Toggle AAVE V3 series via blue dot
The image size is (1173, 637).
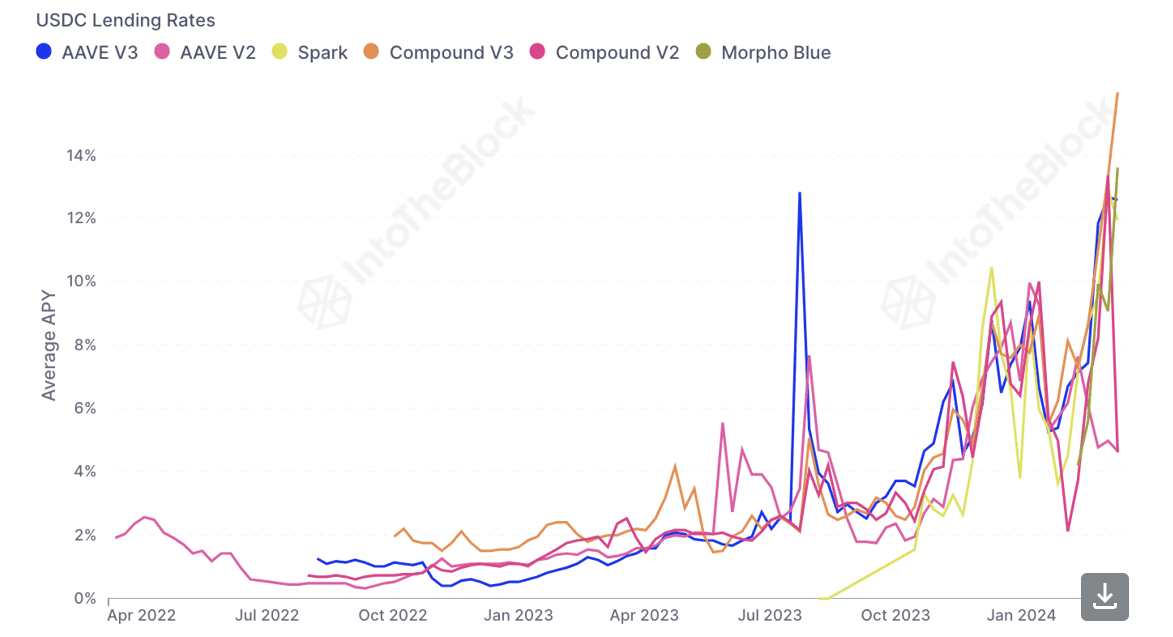pyautogui.click(x=44, y=52)
